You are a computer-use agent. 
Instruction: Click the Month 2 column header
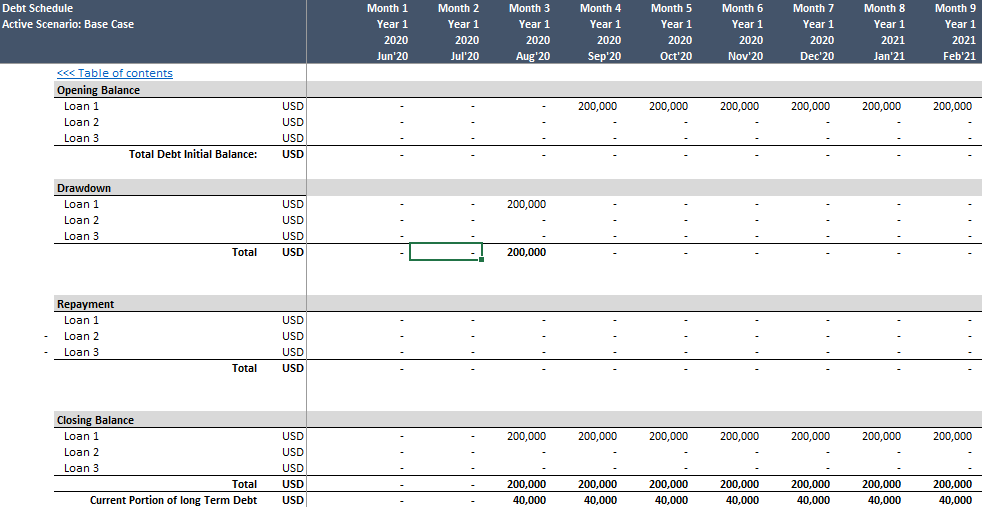458,8
